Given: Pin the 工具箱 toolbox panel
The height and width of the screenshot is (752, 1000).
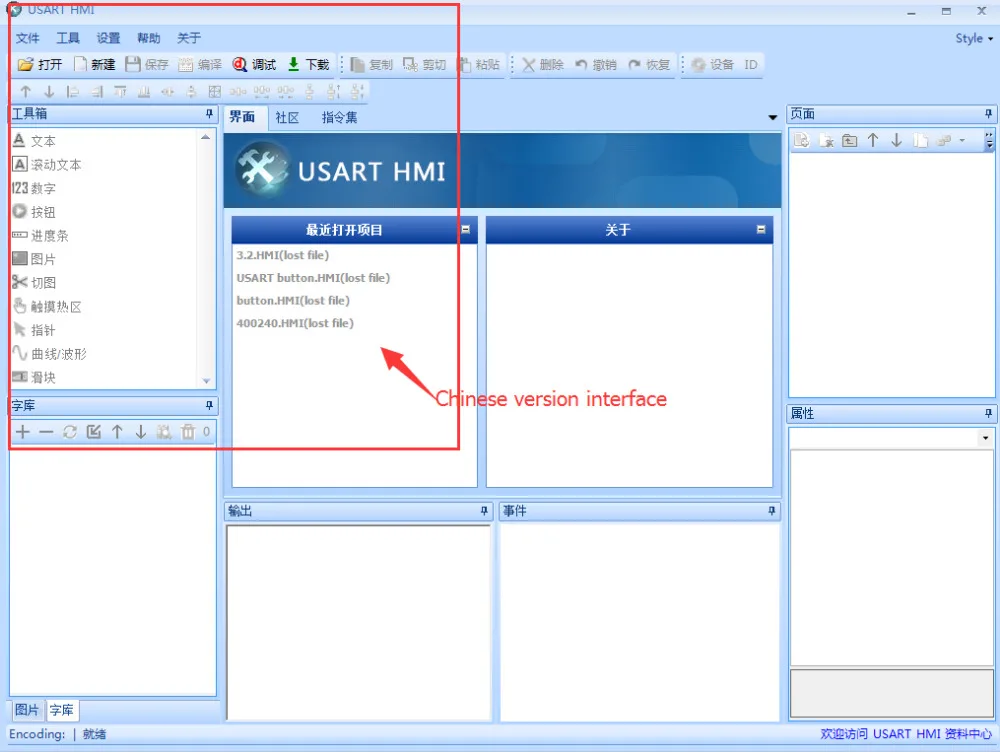Looking at the screenshot, I should (x=209, y=114).
